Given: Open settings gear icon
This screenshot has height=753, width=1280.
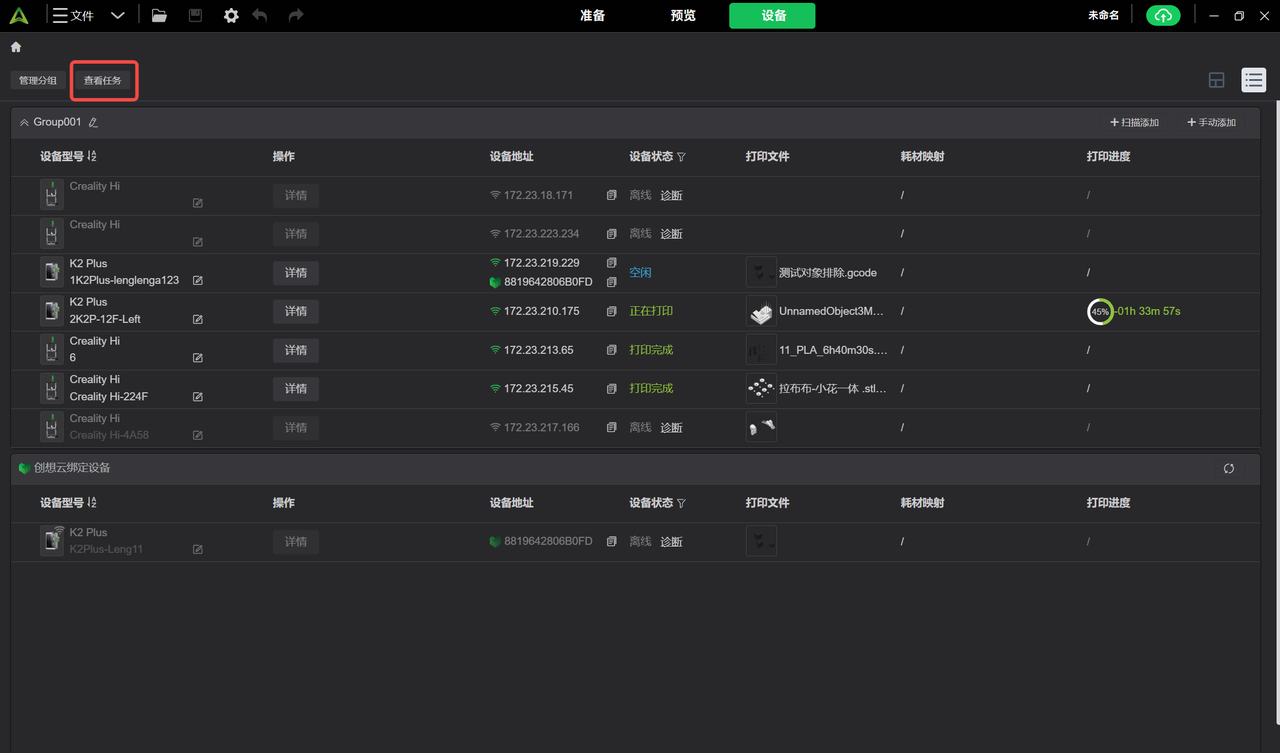Looking at the screenshot, I should 231,16.
